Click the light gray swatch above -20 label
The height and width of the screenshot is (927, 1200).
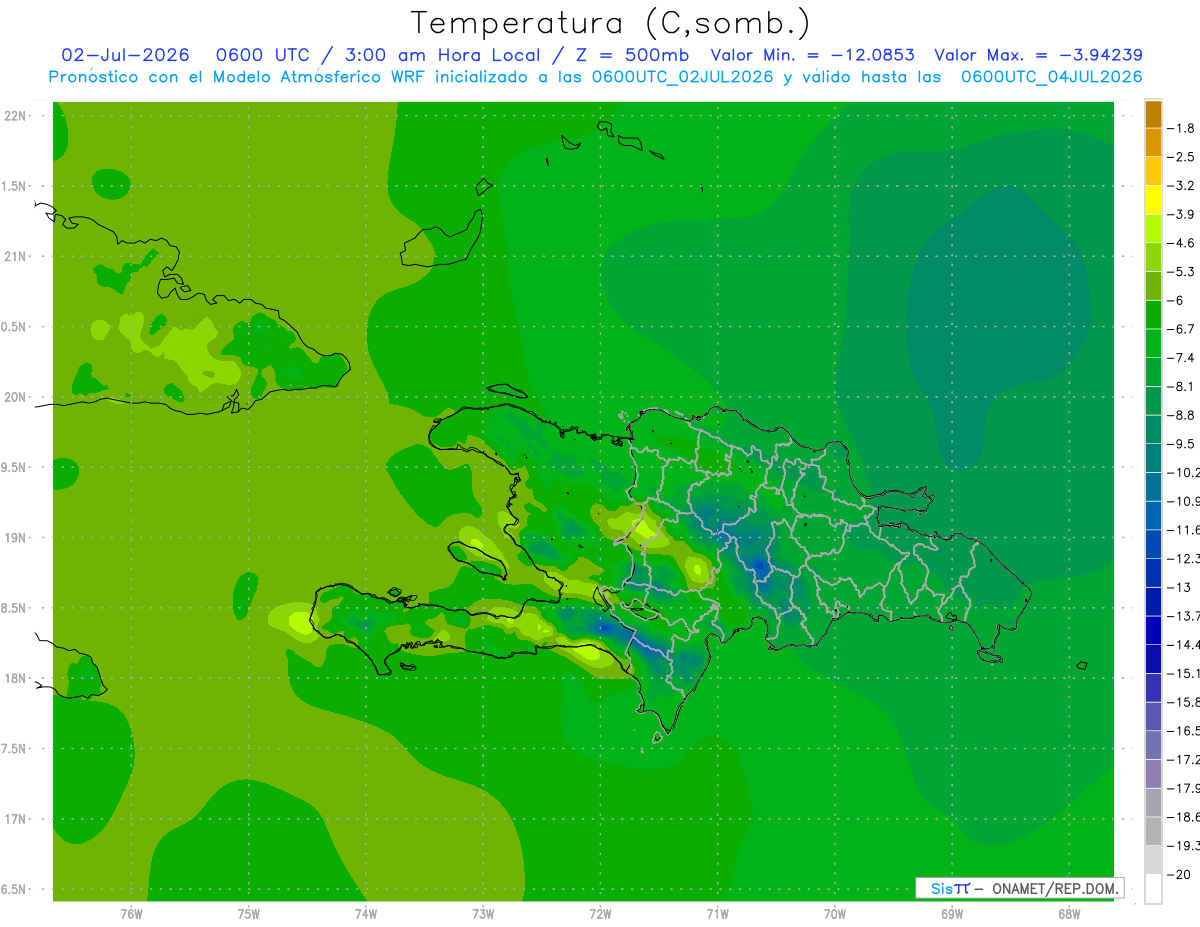point(1153,860)
